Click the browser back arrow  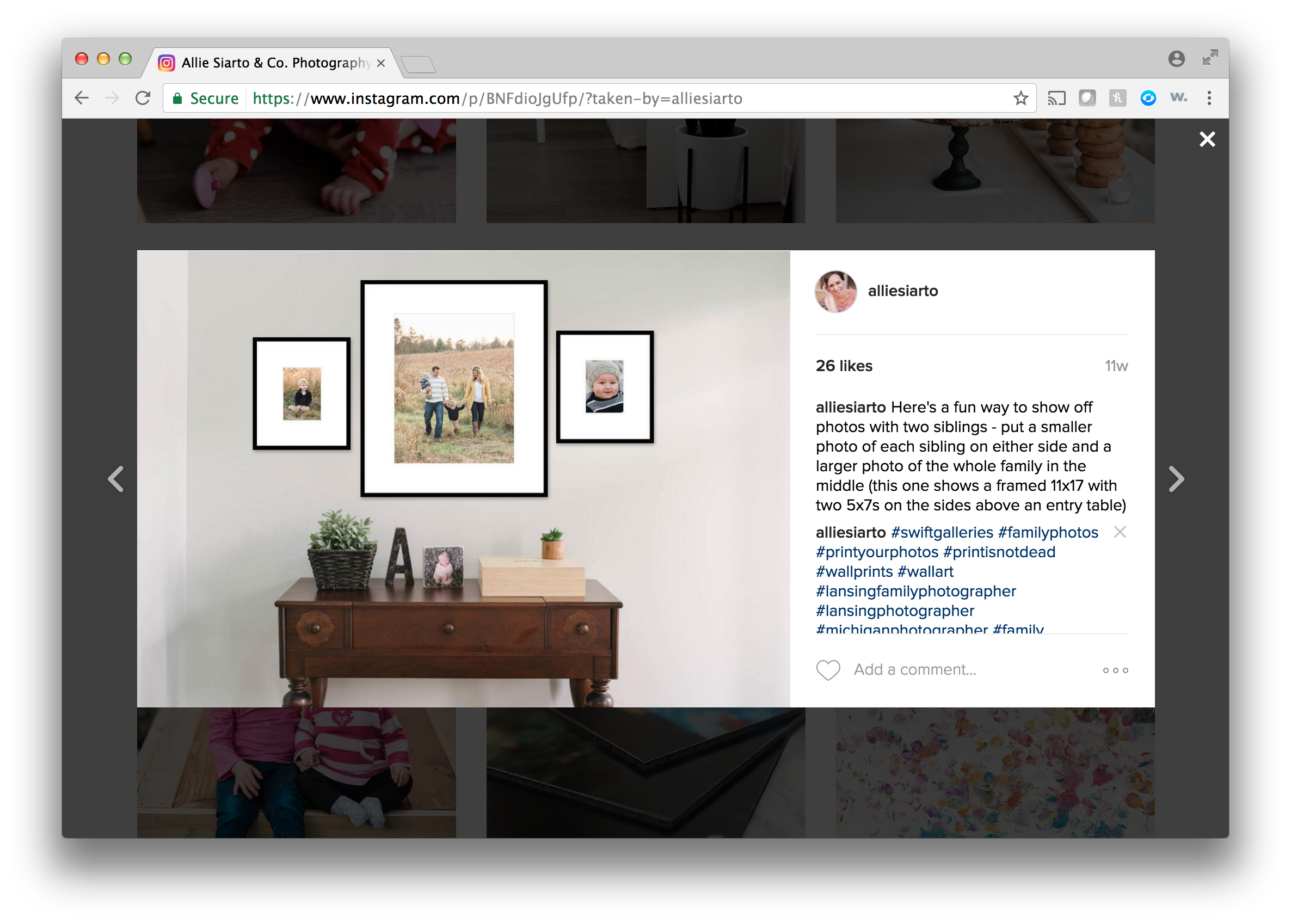pos(82,98)
